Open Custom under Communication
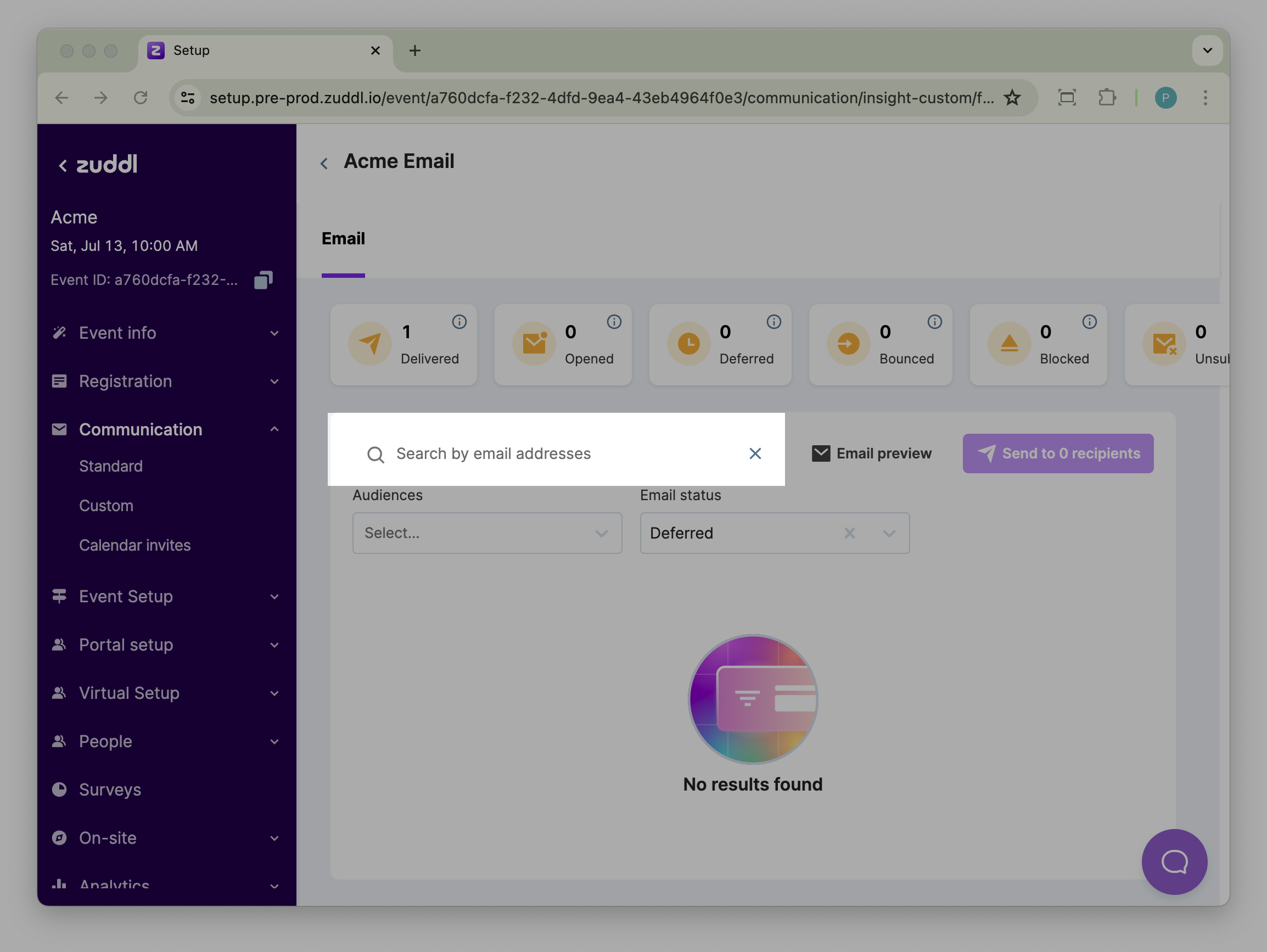This screenshot has width=1267, height=952. 106,506
